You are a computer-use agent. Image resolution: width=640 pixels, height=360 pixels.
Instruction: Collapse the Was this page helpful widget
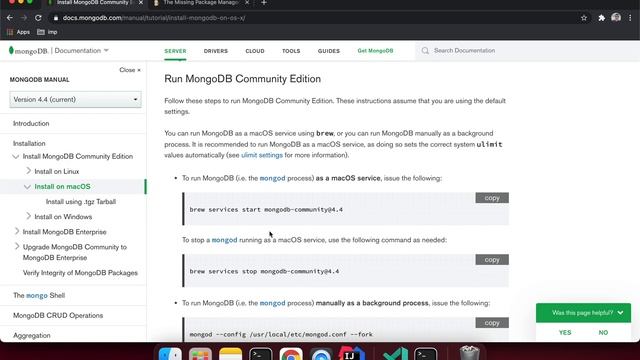pyautogui.click(x=620, y=313)
